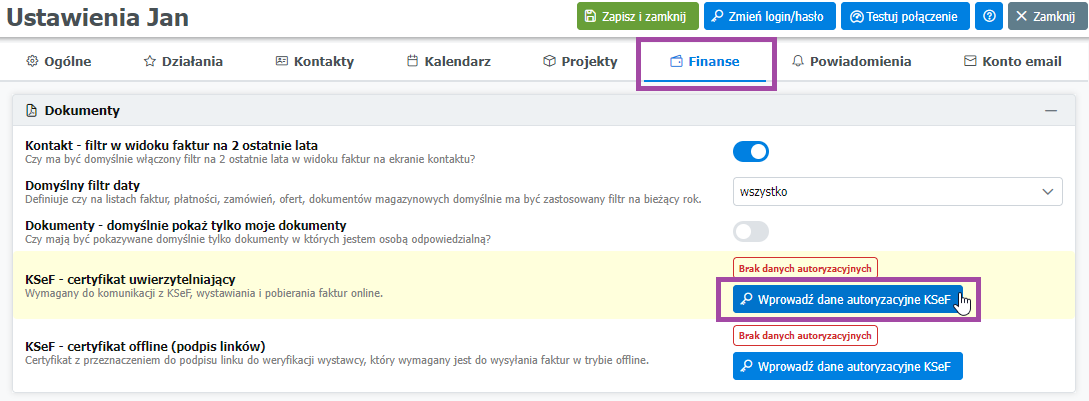Click the Testuj połączenie button
The width and height of the screenshot is (1089, 401).
tap(905, 17)
